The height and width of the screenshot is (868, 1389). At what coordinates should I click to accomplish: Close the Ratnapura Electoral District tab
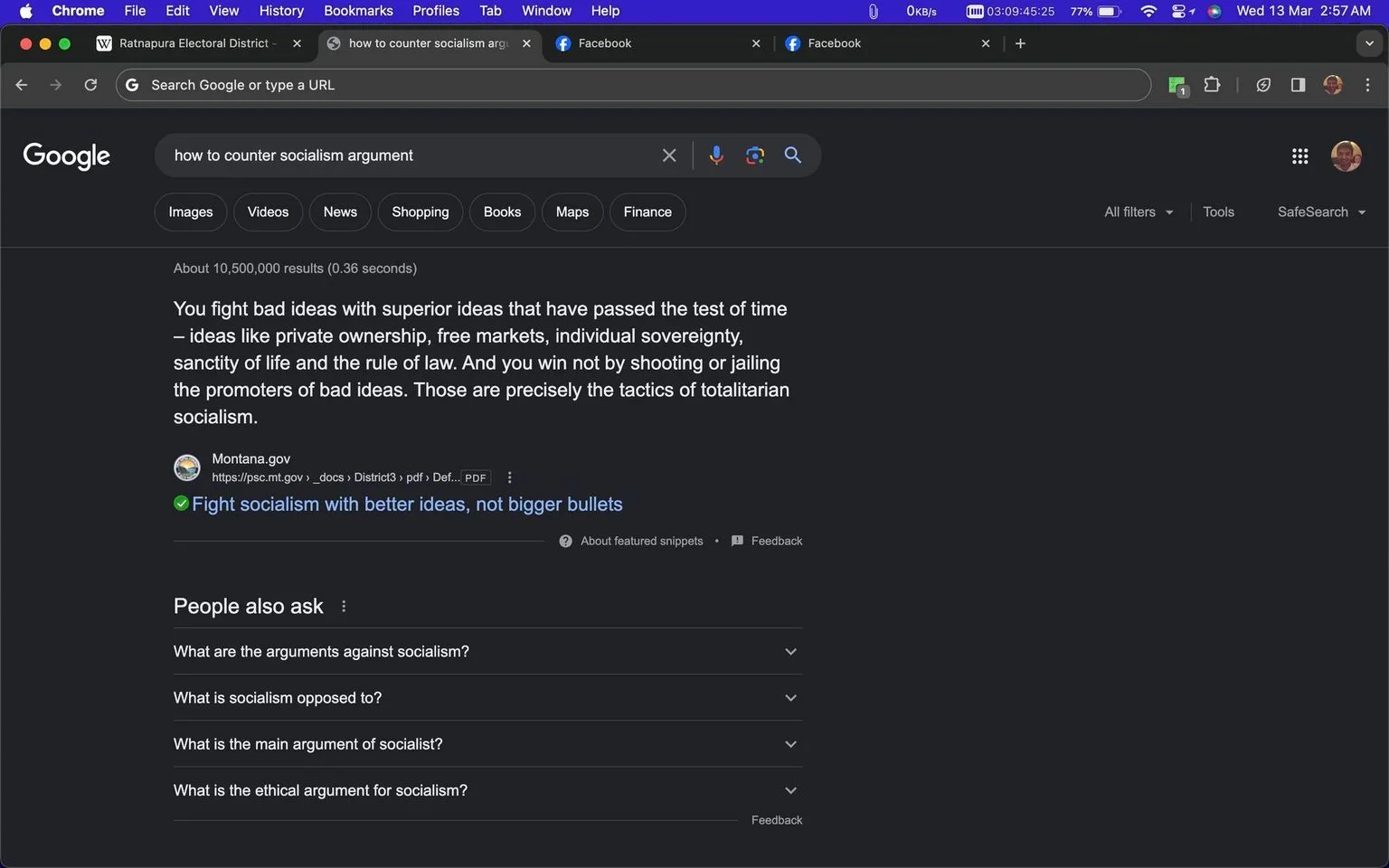(297, 43)
